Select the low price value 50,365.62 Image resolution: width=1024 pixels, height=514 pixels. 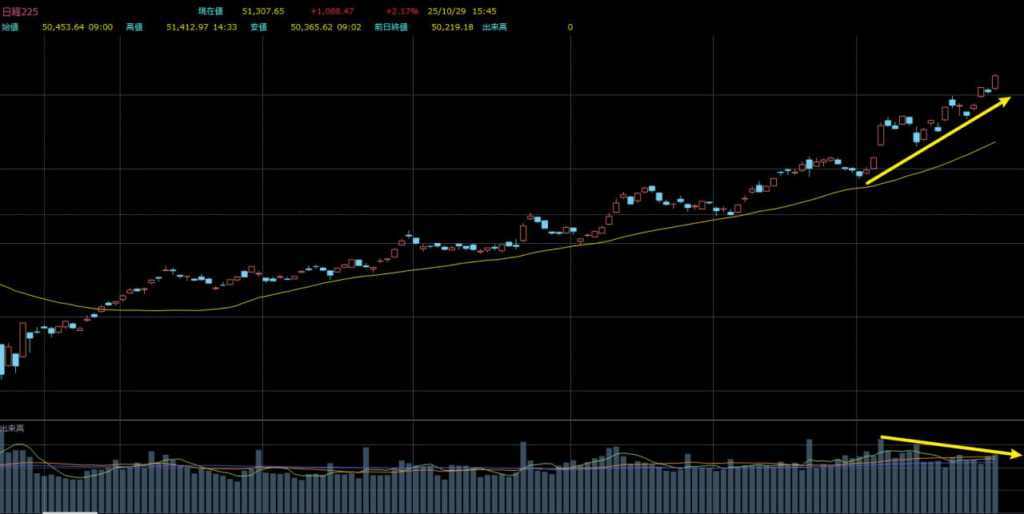(x=312, y=27)
